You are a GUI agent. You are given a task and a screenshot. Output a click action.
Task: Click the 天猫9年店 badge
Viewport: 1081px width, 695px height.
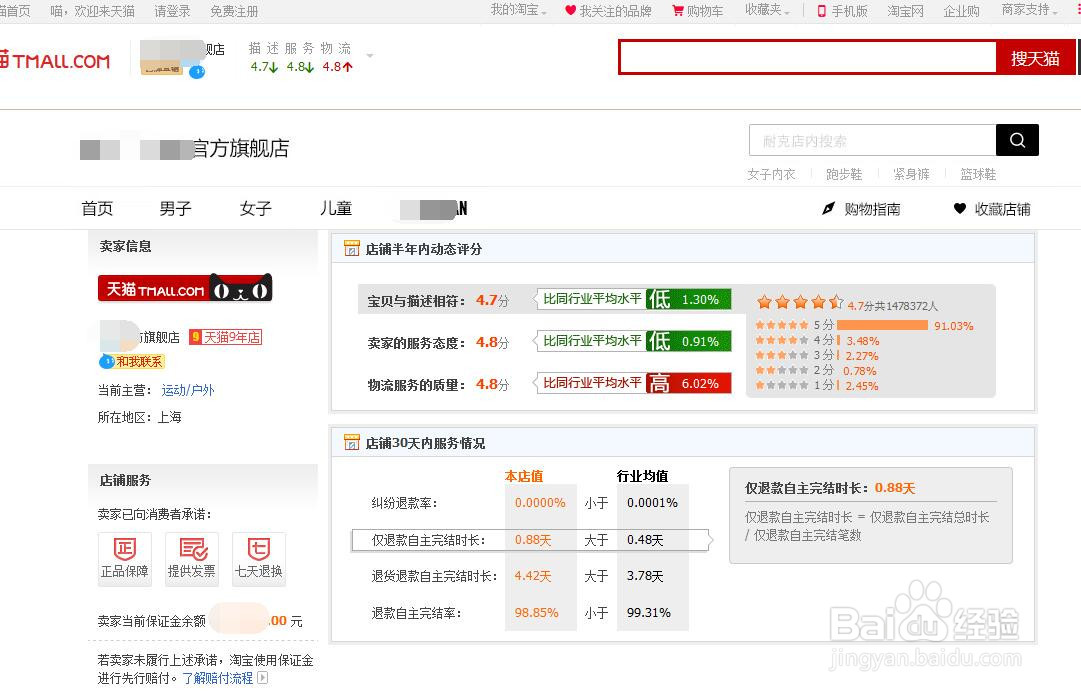click(x=226, y=336)
